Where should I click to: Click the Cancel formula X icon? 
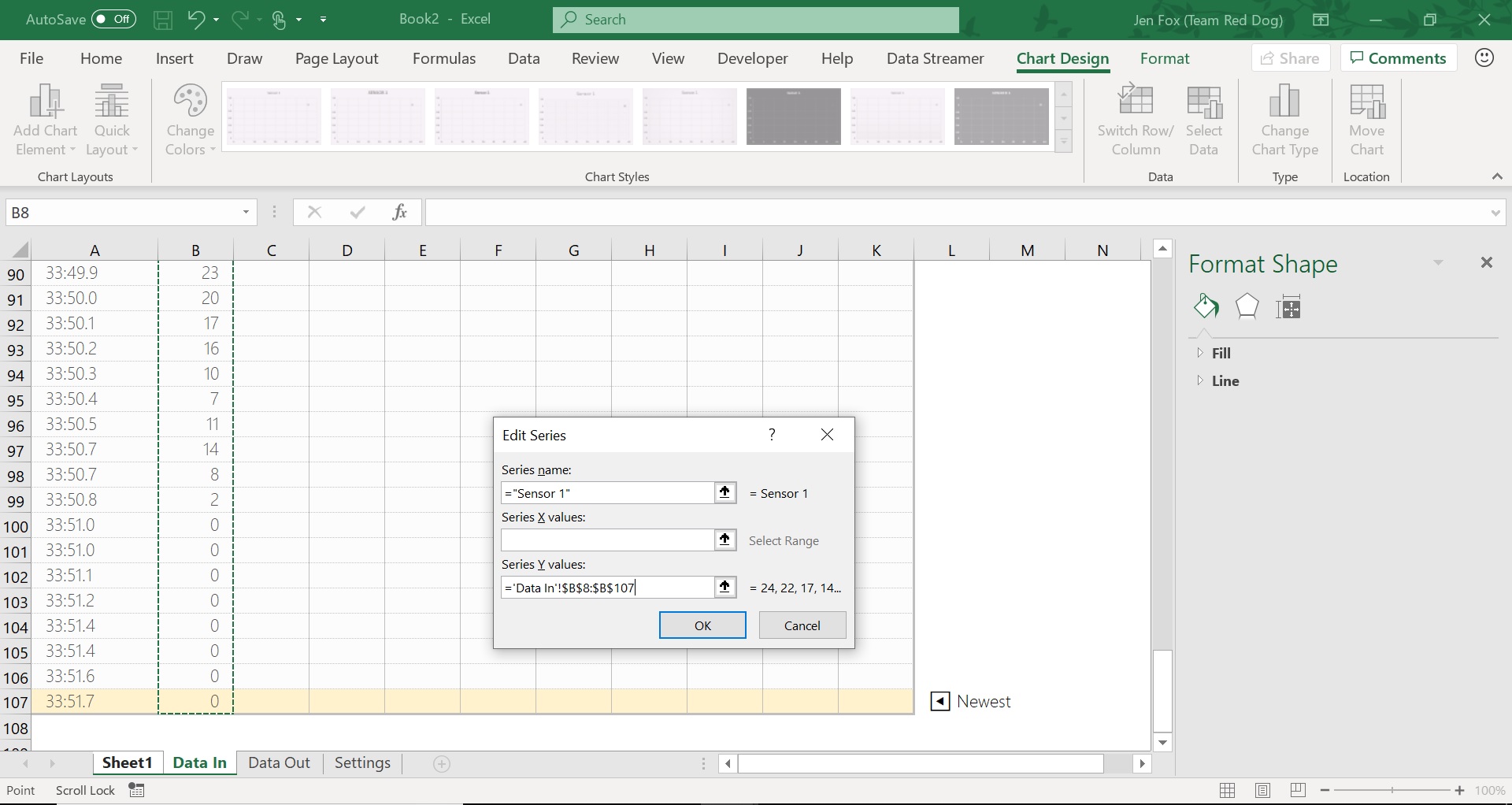pos(314,212)
